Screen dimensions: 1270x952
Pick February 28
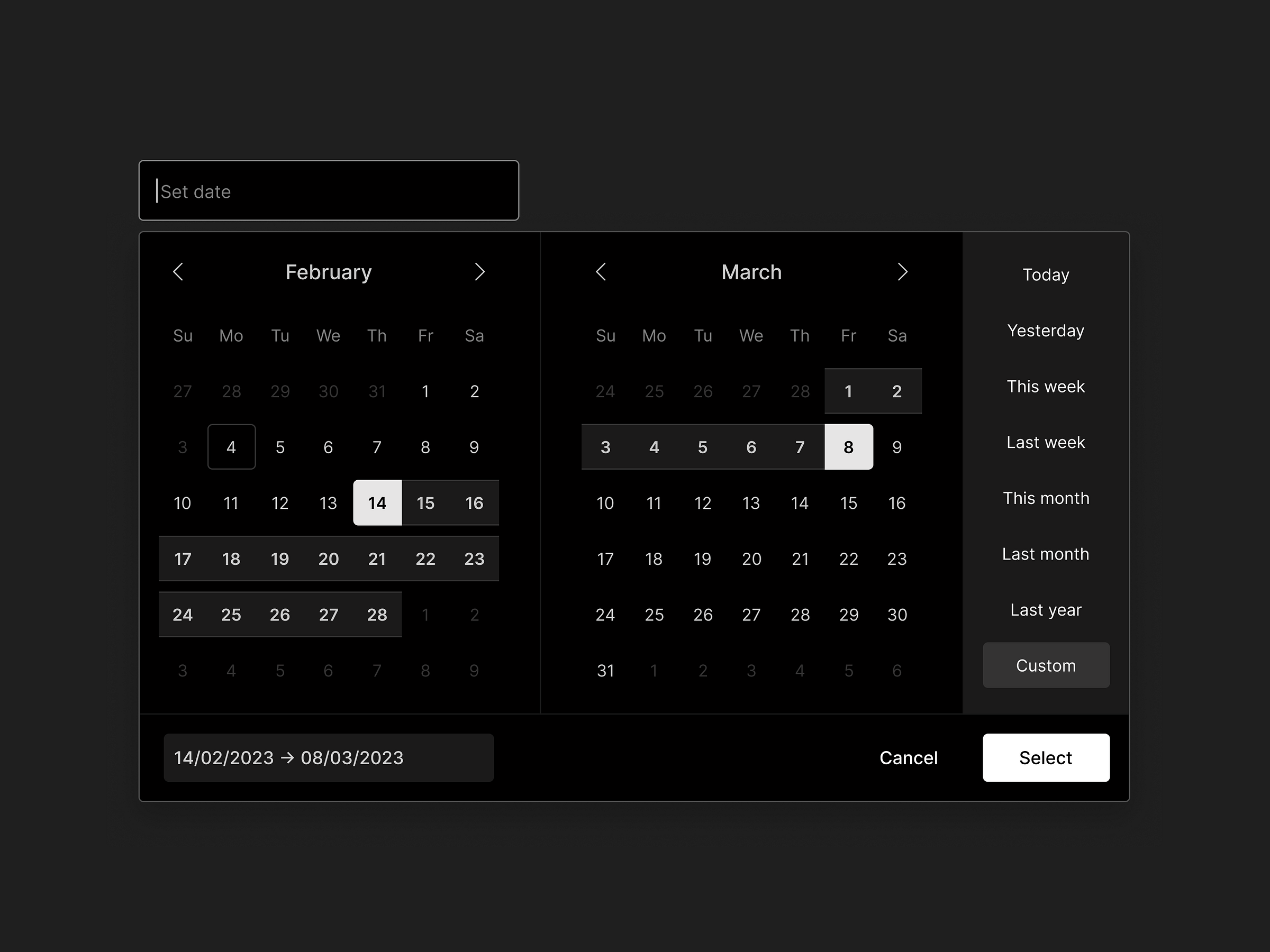click(377, 615)
